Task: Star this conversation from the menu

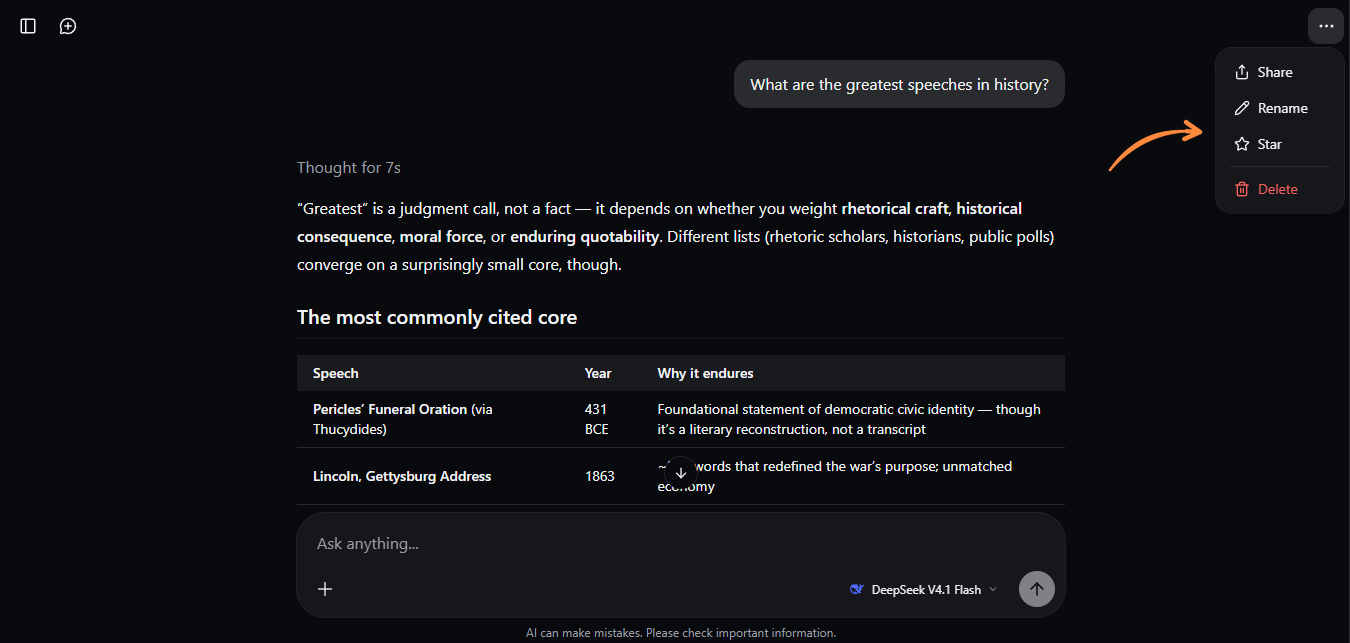Action: [1279, 144]
